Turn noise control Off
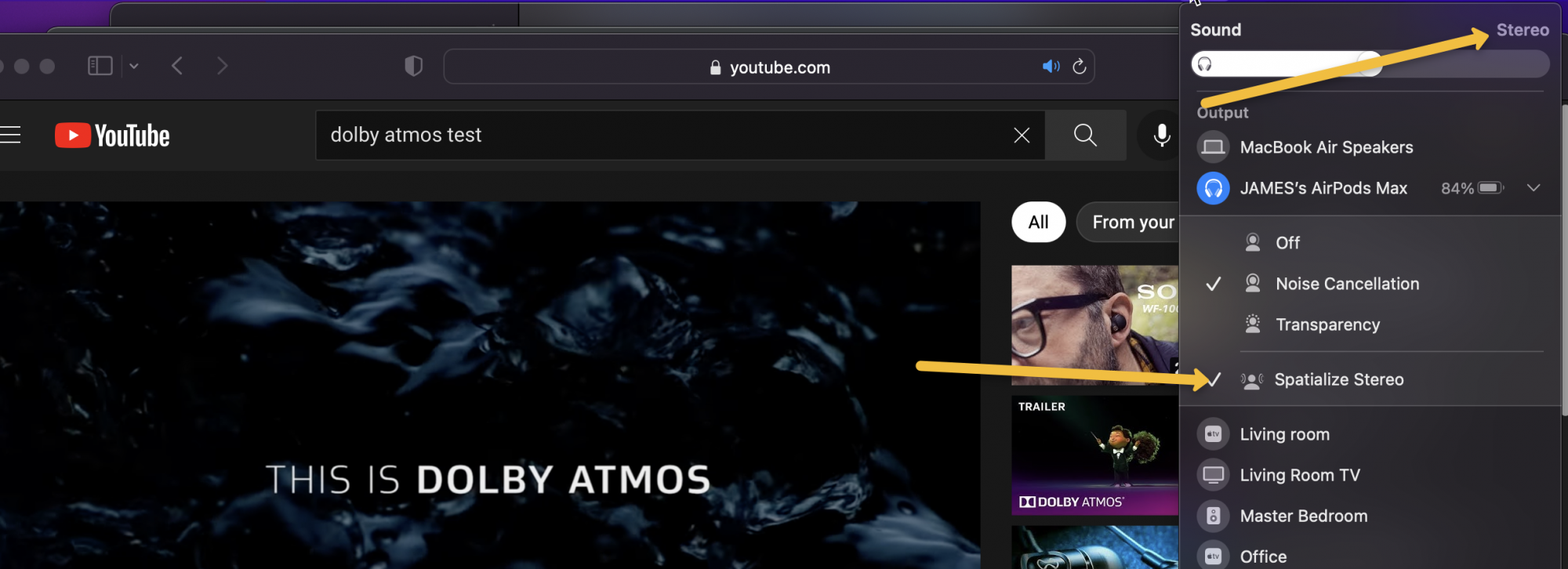1568x569 pixels. tap(1370, 243)
